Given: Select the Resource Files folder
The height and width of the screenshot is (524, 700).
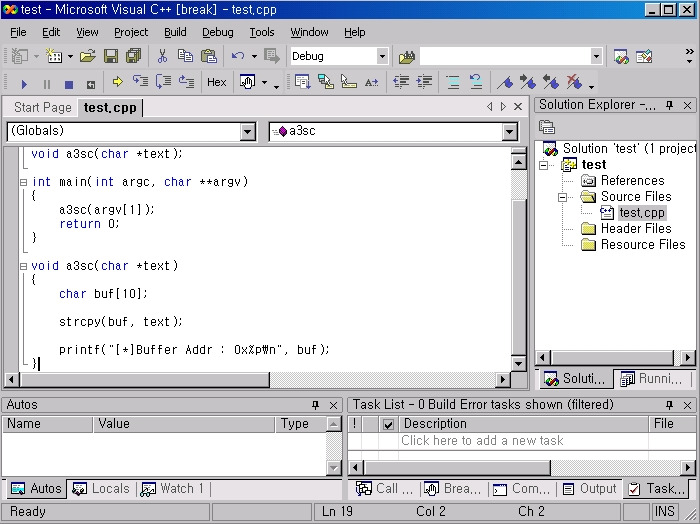Looking at the screenshot, I should pyautogui.click(x=643, y=245).
